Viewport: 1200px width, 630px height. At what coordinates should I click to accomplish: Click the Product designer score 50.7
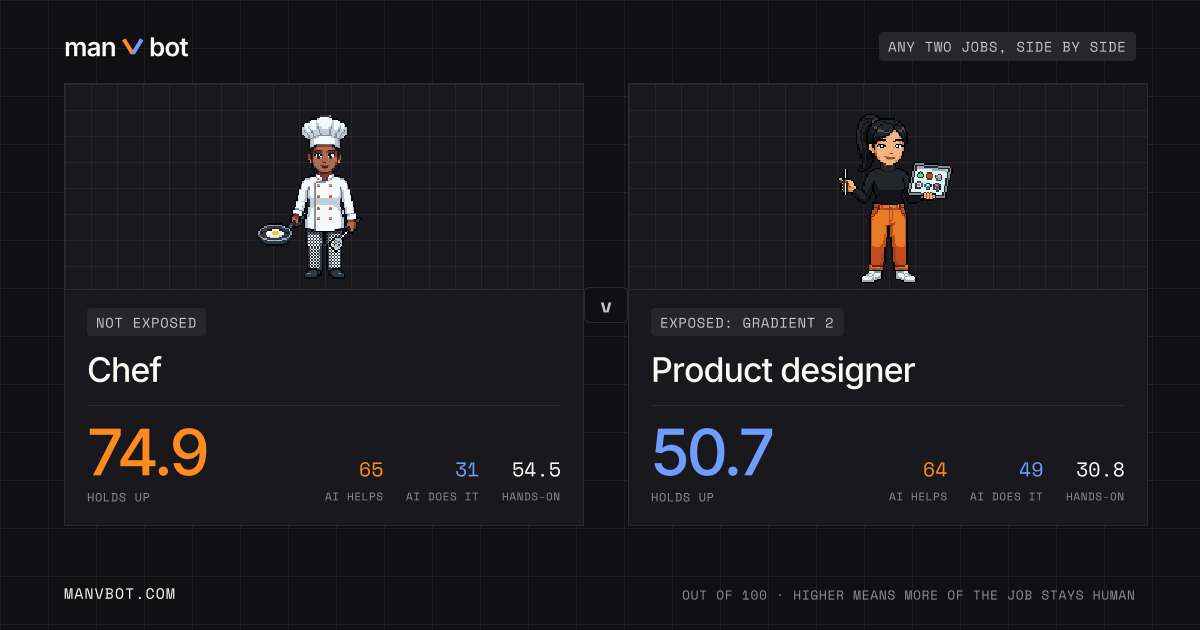(x=713, y=453)
